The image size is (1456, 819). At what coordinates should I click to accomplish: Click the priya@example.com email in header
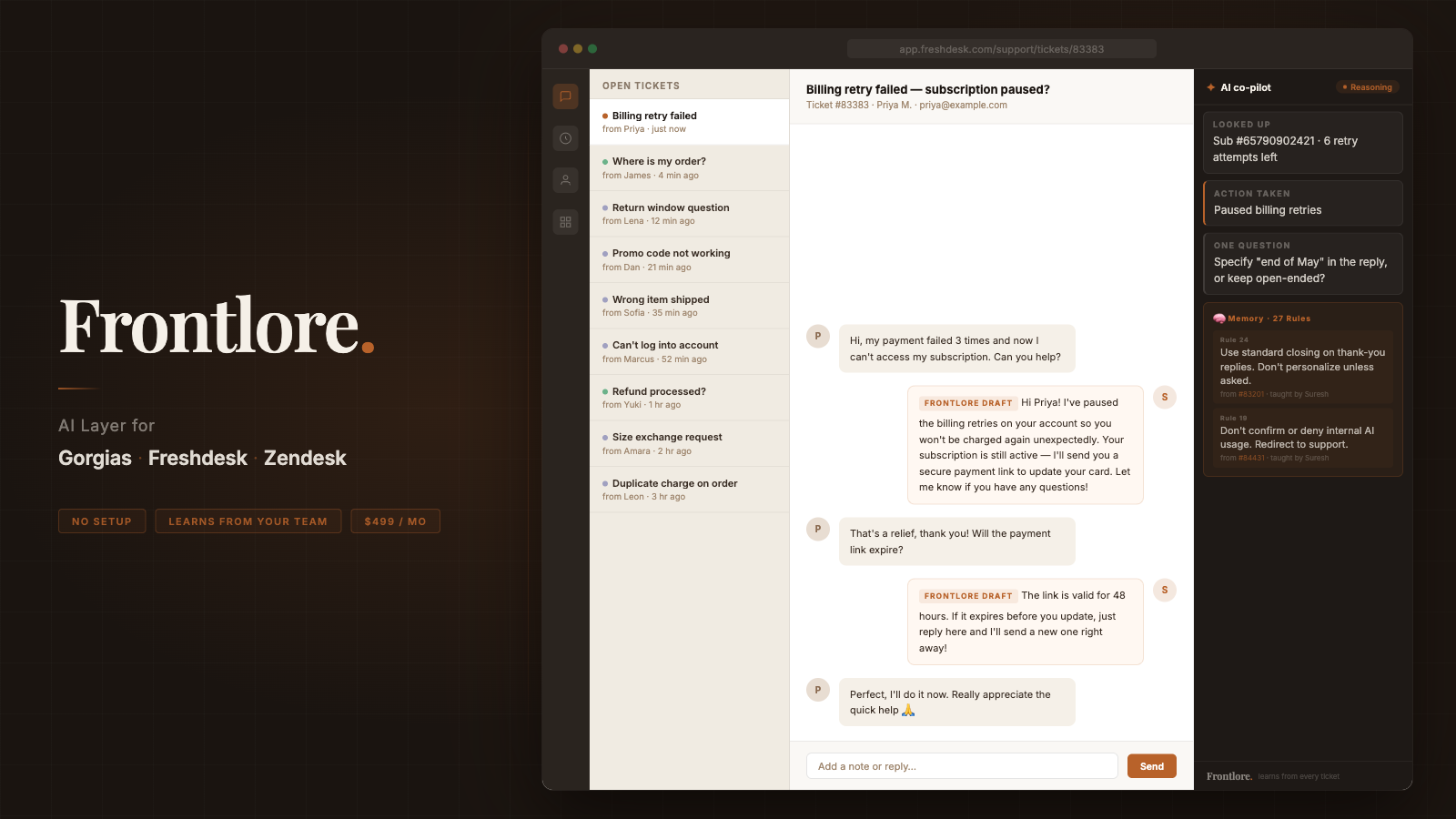(963, 106)
